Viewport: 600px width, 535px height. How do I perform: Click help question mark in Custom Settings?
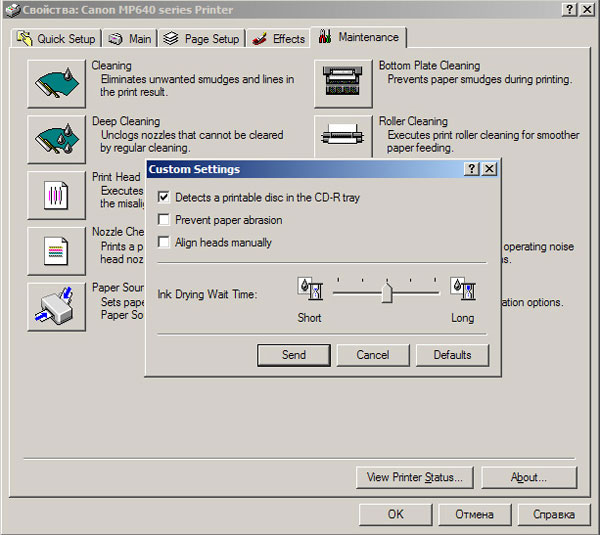[x=472, y=169]
